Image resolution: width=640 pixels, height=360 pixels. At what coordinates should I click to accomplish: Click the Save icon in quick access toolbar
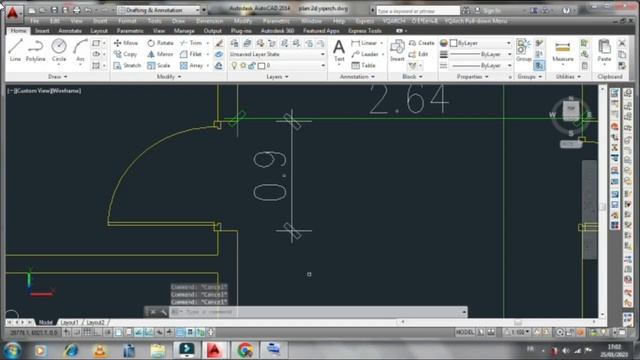pos(54,10)
